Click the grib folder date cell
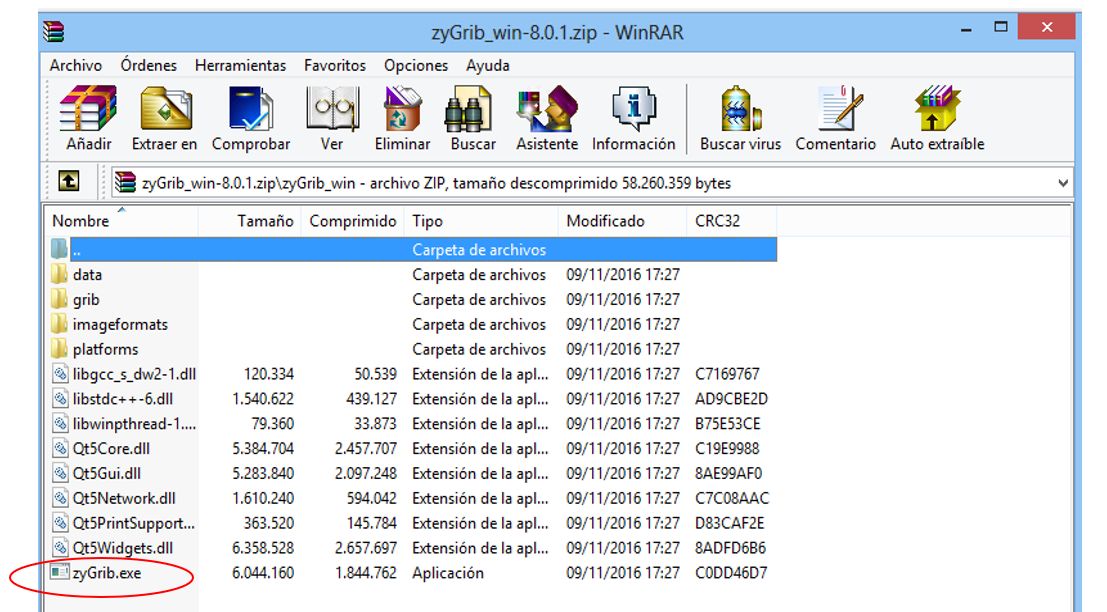The height and width of the screenshot is (612, 1107). pyautogui.click(x=623, y=299)
